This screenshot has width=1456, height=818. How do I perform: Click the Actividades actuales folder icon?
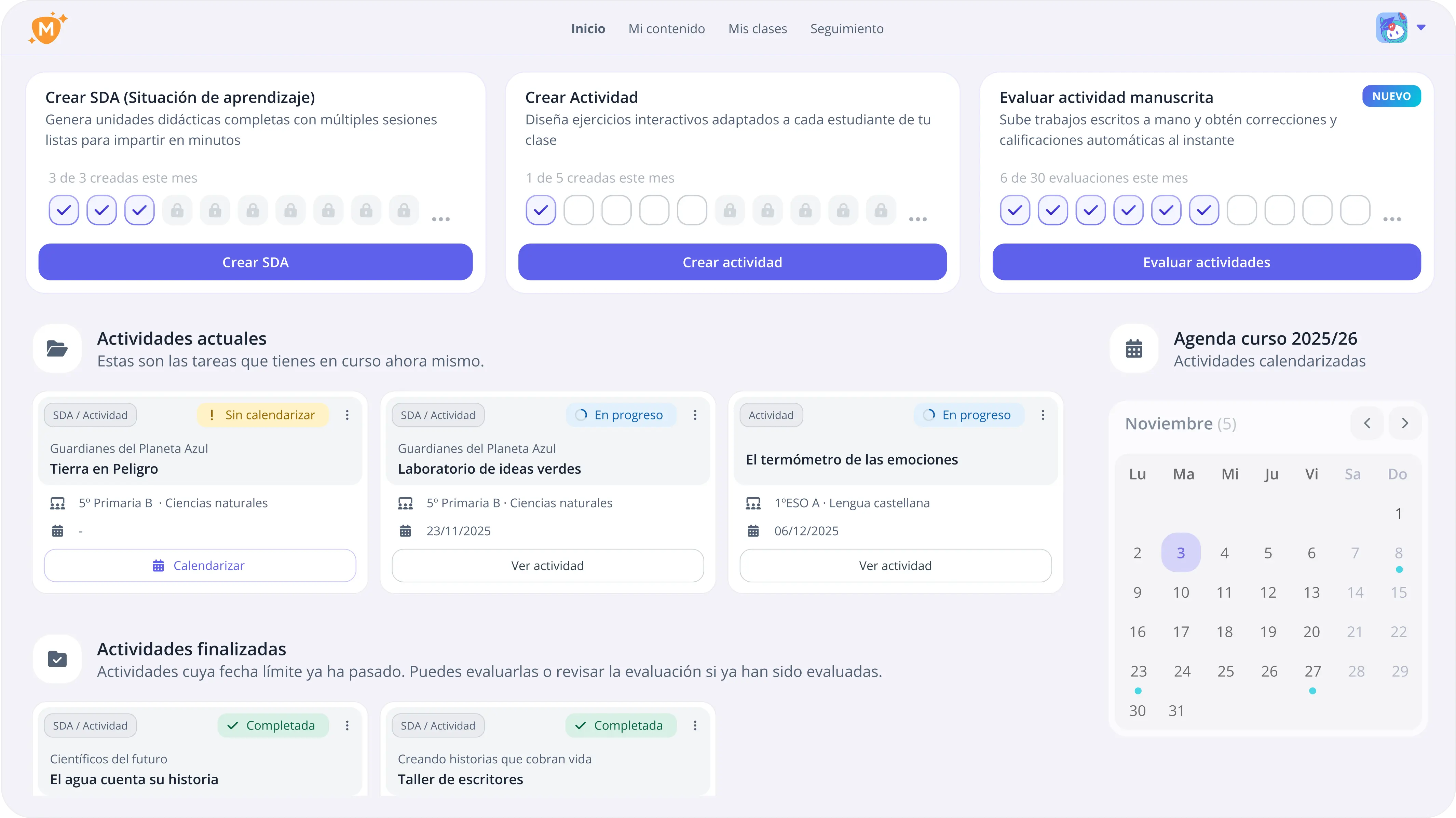point(57,349)
